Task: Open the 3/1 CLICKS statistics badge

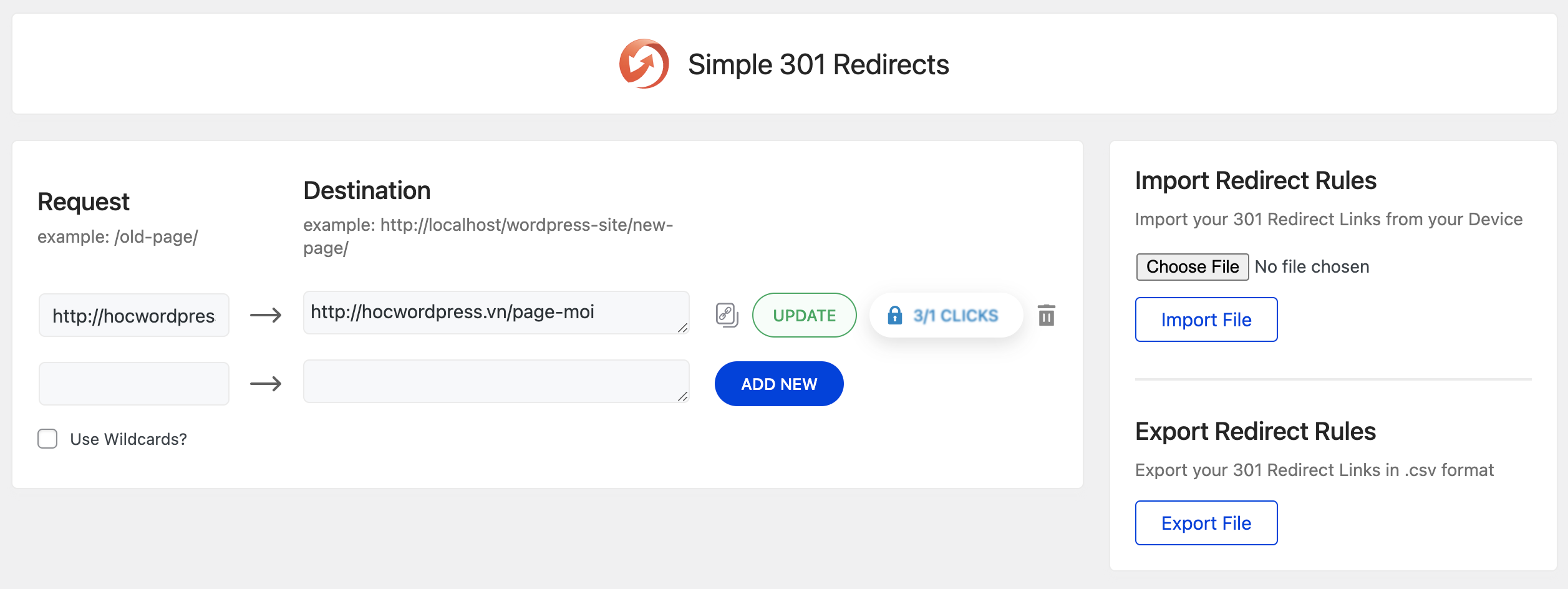Action: [946, 315]
